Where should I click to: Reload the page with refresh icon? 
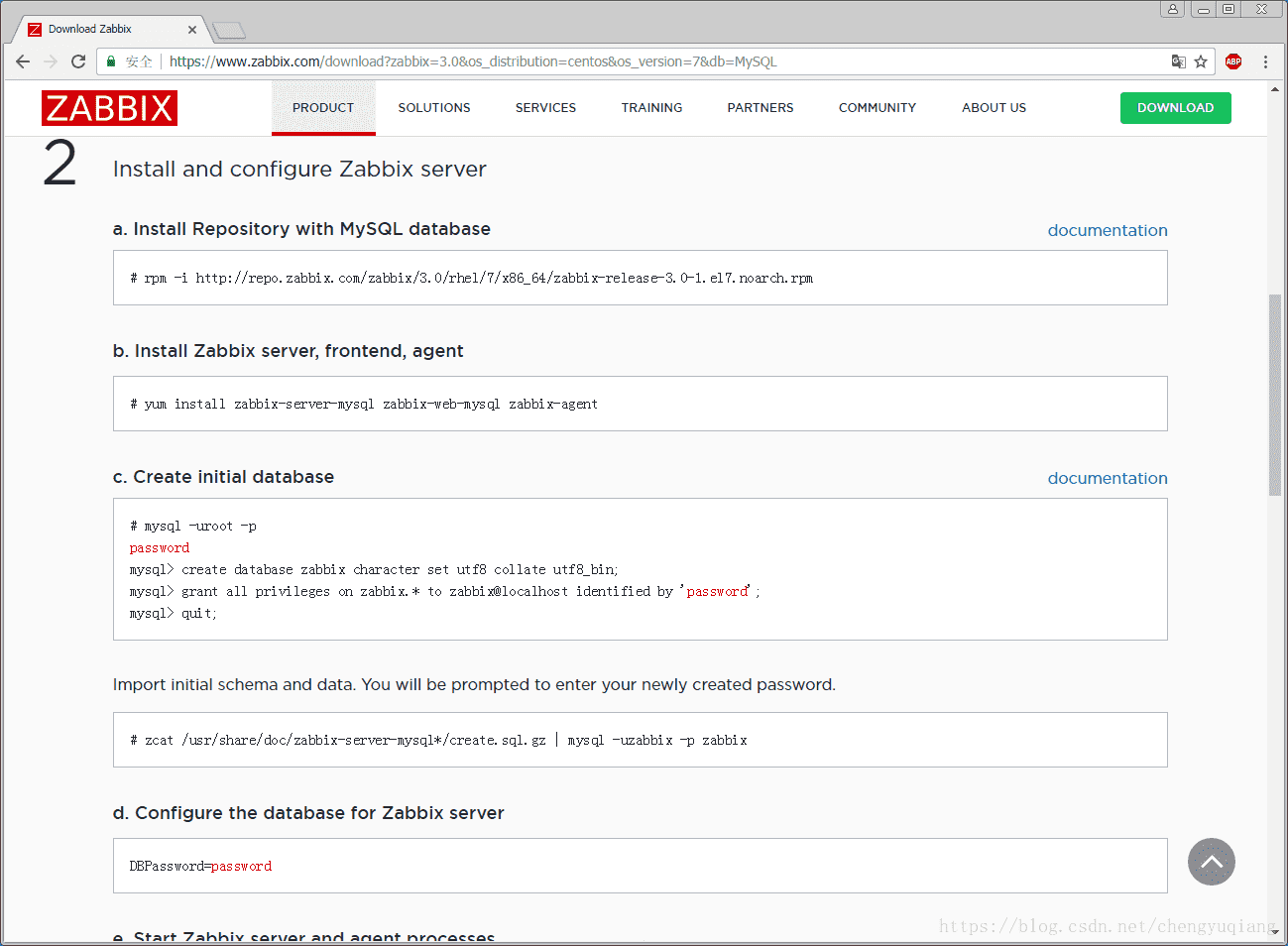click(78, 61)
